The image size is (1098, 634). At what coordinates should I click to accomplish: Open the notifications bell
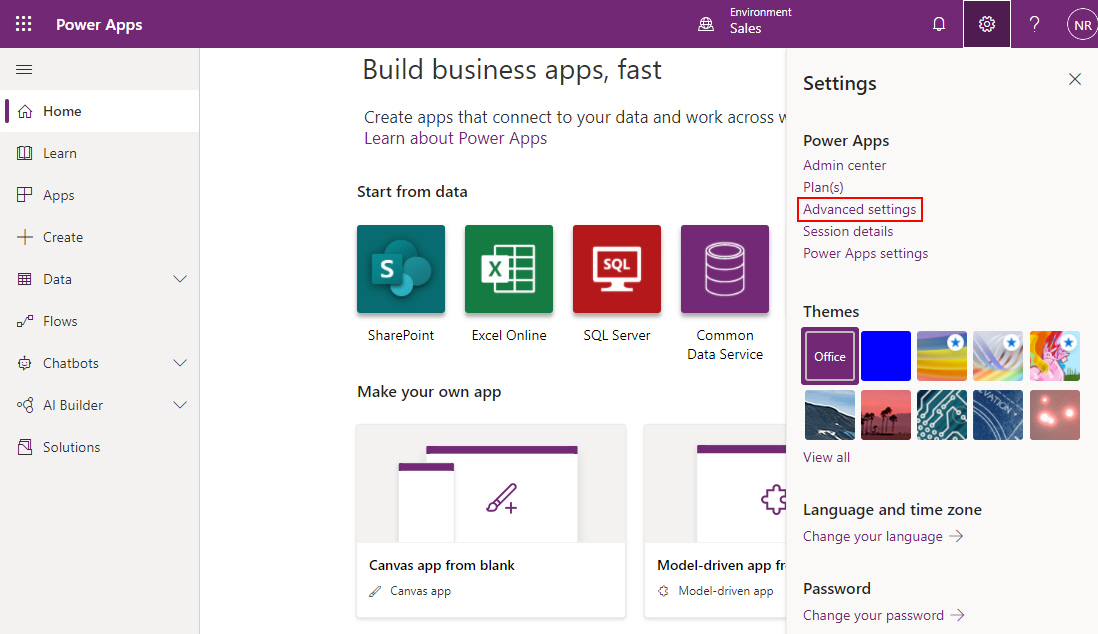[x=939, y=25]
